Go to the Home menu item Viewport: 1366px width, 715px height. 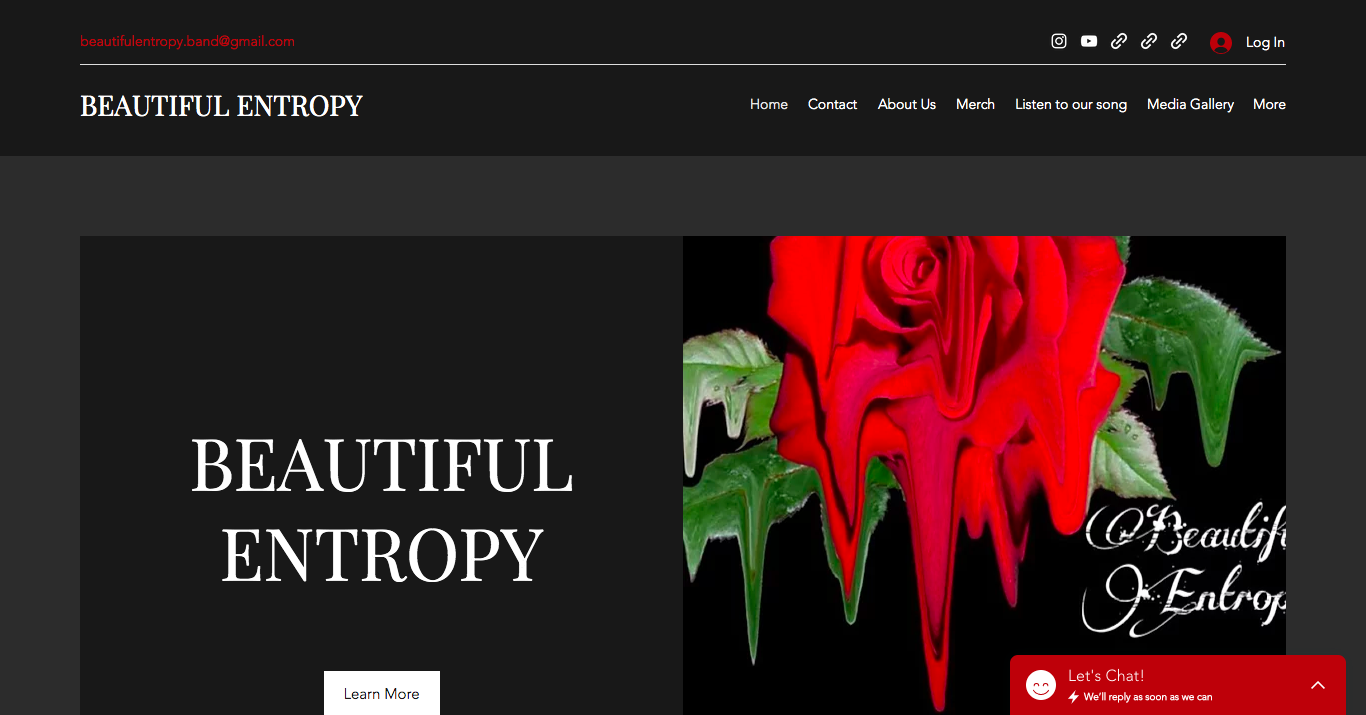coord(769,104)
